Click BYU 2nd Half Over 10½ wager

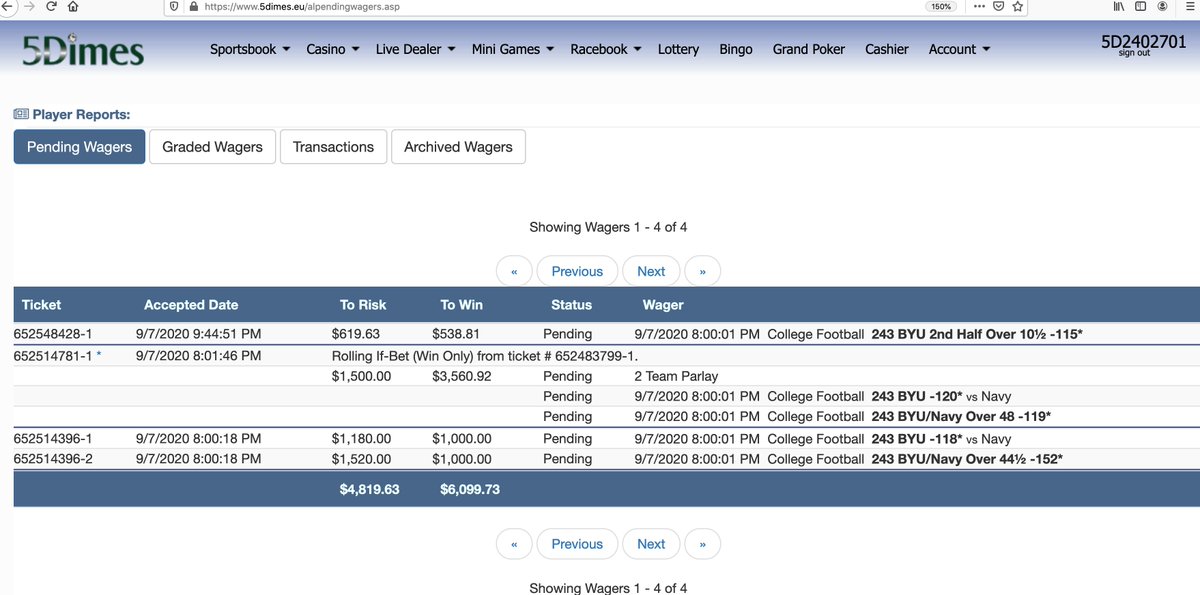click(x=979, y=334)
